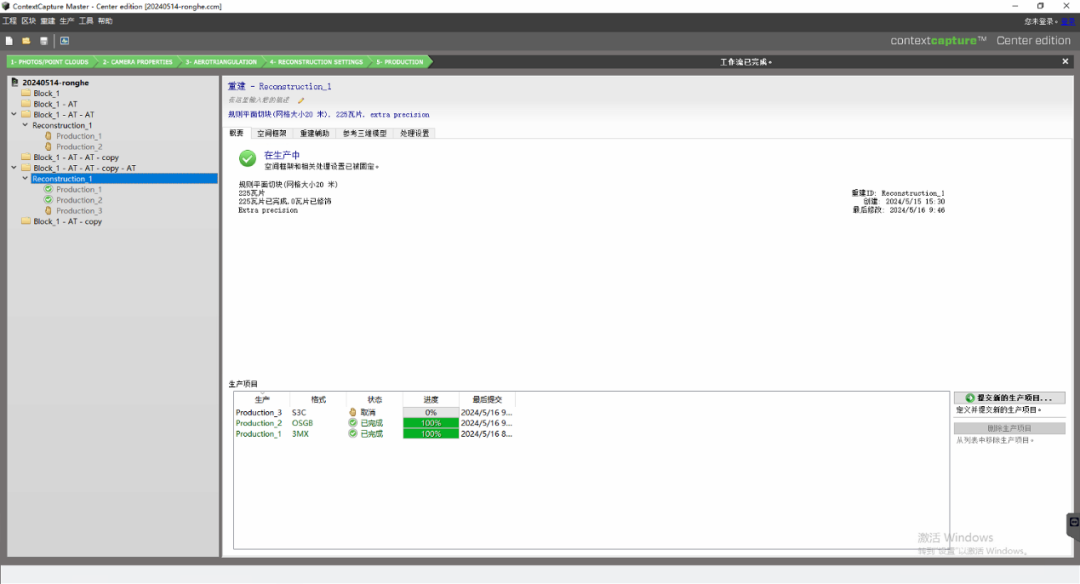Switch to the 参考三维模型 tab
Screen dimensions: 1080x584
pos(364,133)
